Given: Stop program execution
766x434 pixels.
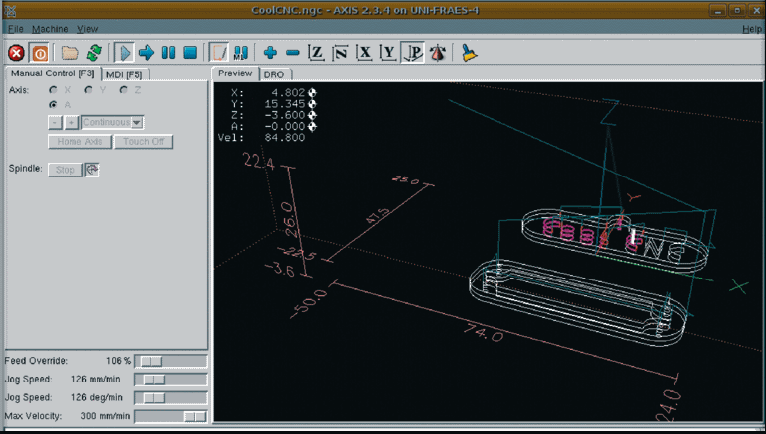Looking at the screenshot, I should [x=190, y=53].
